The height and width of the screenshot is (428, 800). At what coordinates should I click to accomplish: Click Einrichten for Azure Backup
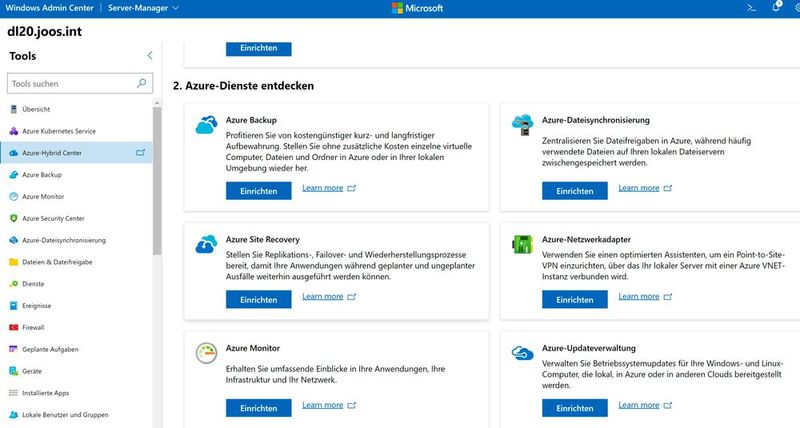click(259, 191)
